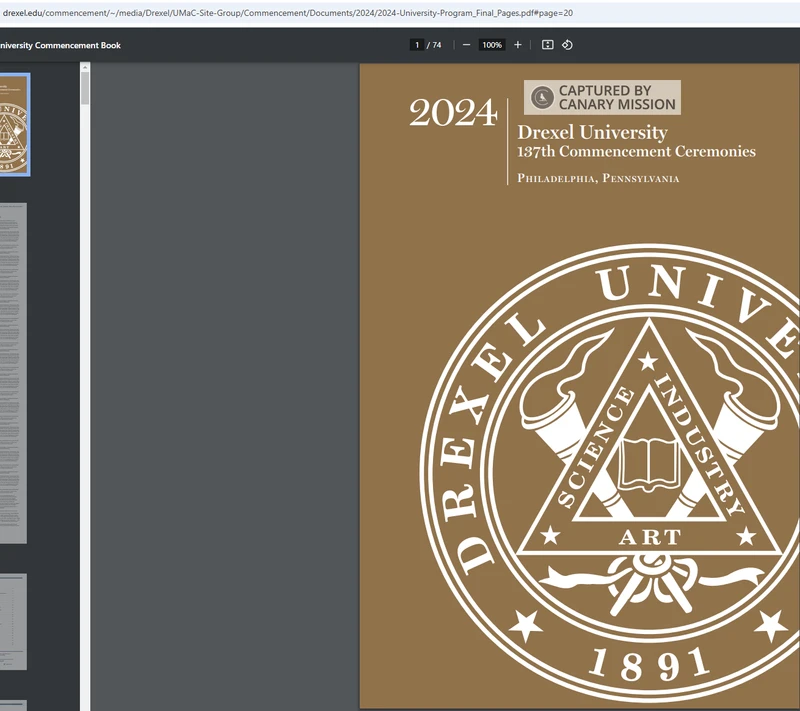This screenshot has height=711, width=800.
Task: Click the "/ 74" total page count
Action: point(434,45)
